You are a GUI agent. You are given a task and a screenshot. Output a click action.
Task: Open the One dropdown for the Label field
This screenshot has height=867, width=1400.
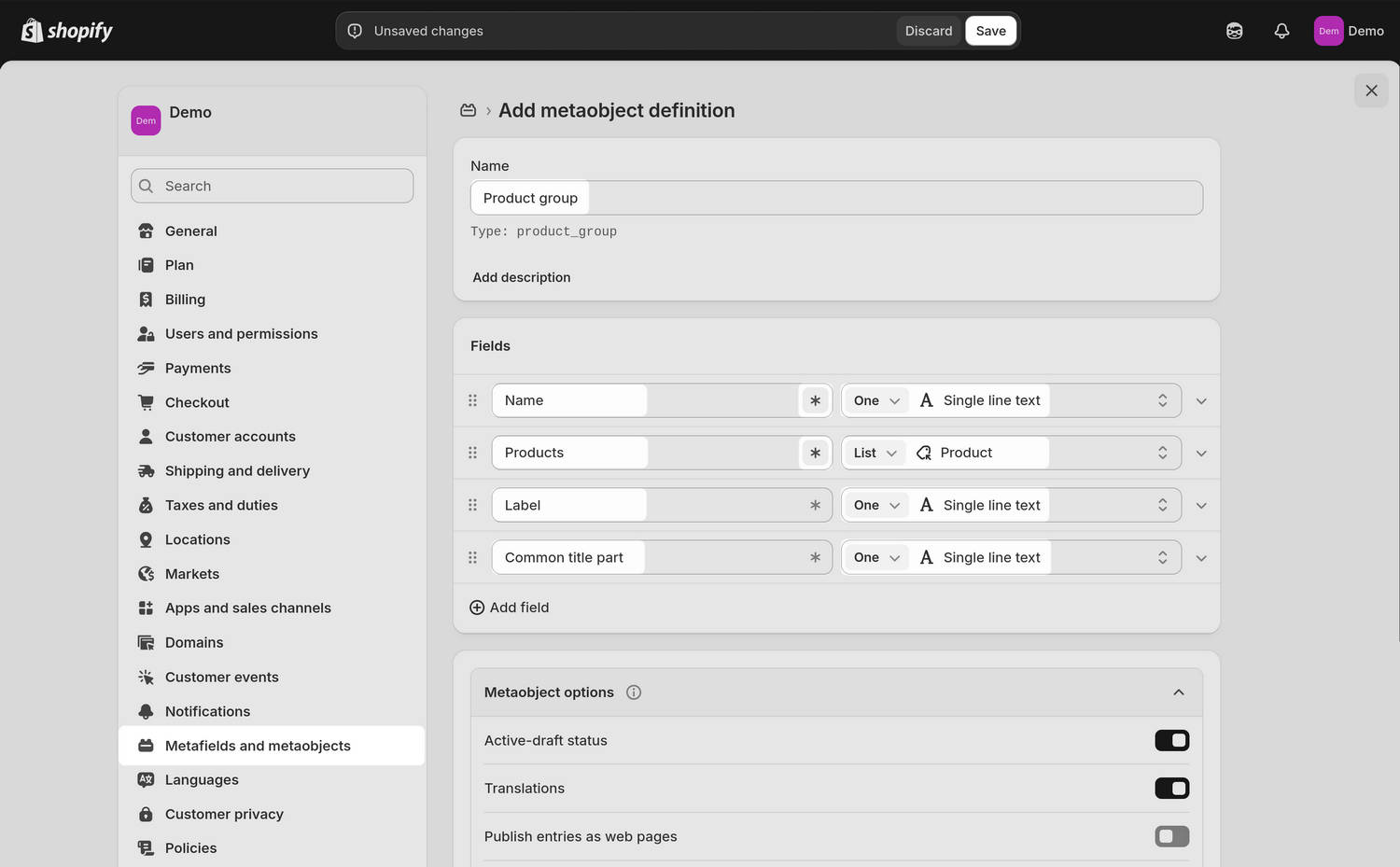point(875,504)
